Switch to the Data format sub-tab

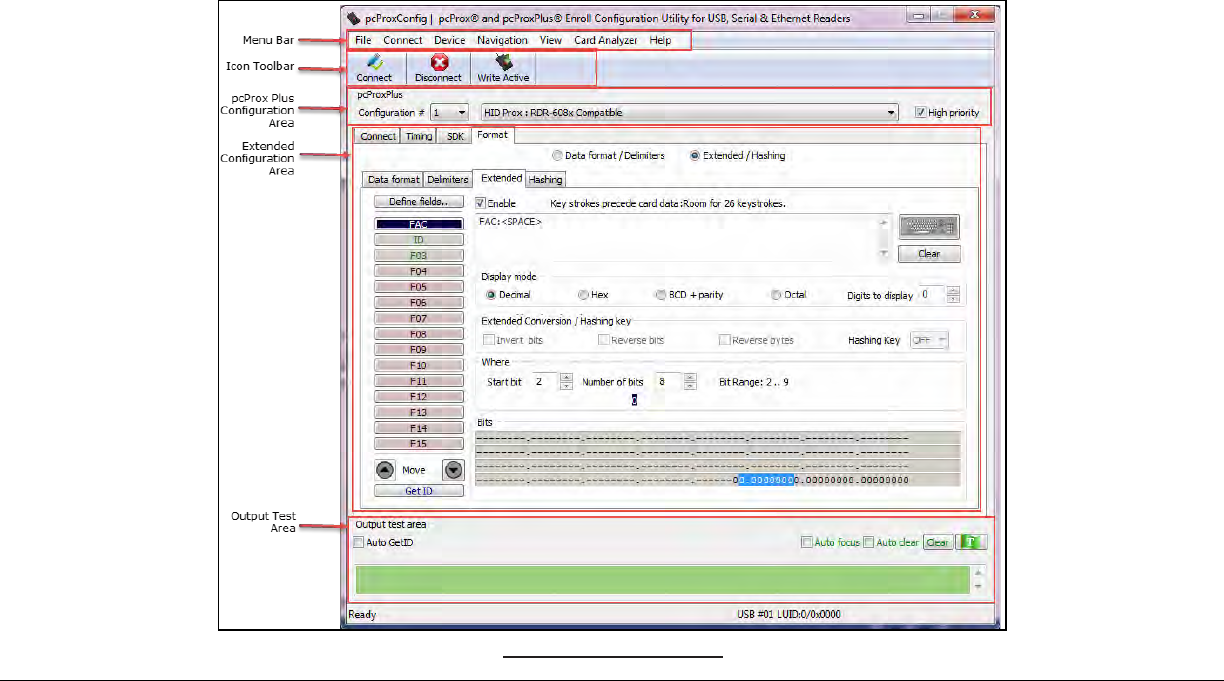click(x=393, y=180)
